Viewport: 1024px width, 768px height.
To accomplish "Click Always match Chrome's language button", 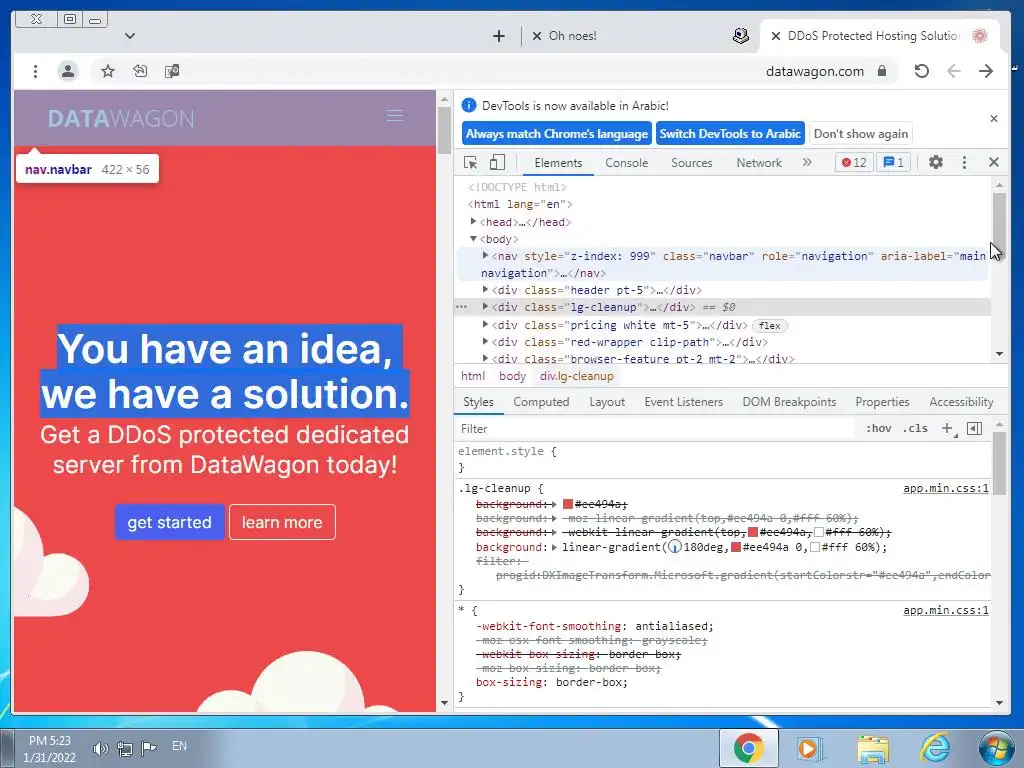I will [x=556, y=134].
